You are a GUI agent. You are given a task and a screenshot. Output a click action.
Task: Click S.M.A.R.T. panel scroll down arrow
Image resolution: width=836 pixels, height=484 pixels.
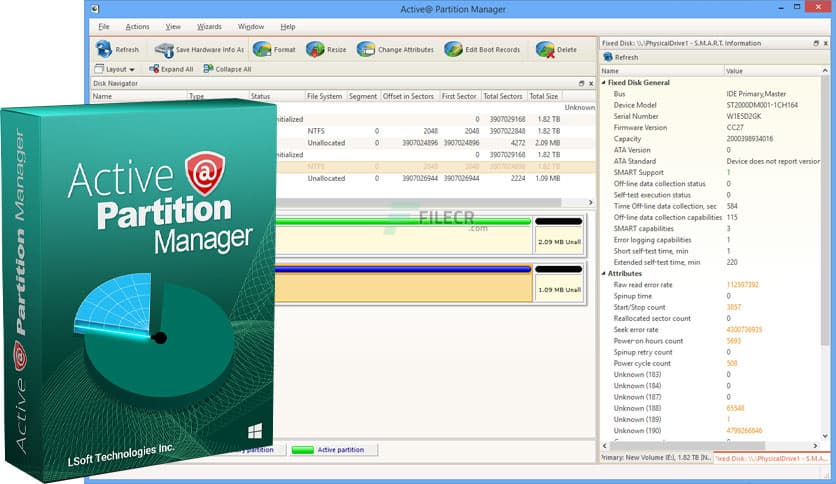click(825, 436)
